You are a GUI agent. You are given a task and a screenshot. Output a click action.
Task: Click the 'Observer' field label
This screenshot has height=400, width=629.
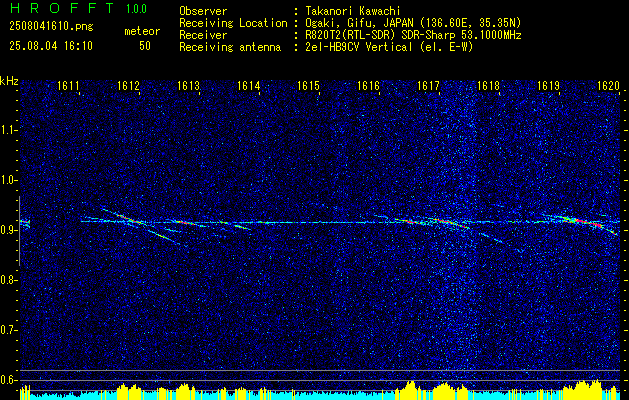click(203, 11)
